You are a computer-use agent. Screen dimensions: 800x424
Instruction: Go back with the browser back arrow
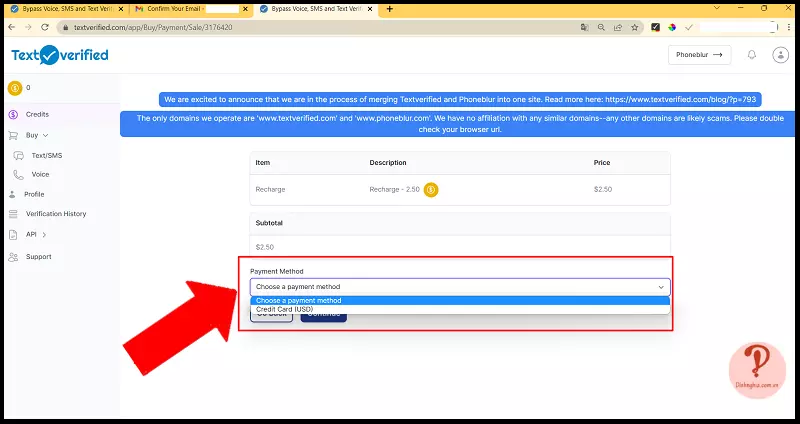[x=14, y=27]
